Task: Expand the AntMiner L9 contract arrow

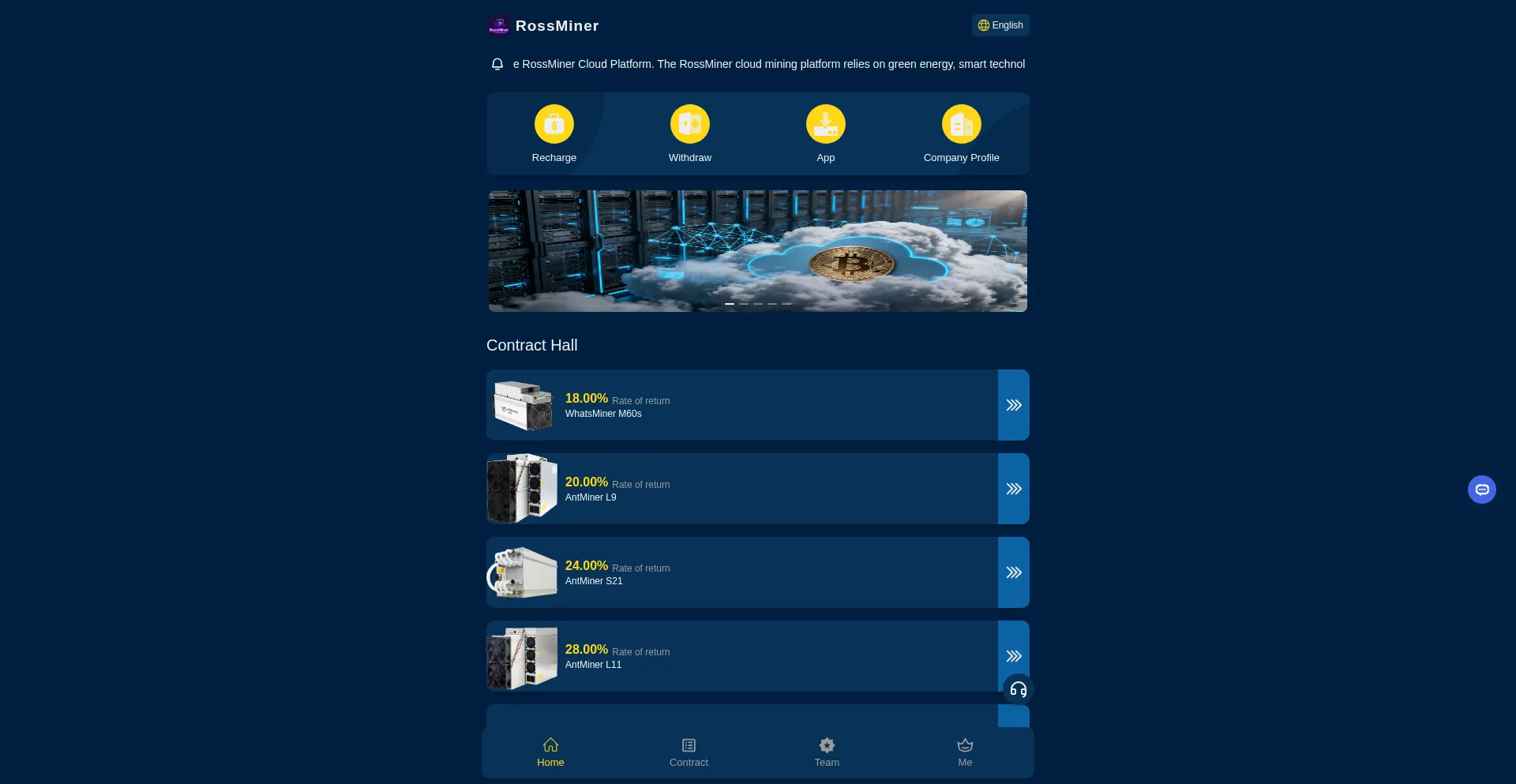Action: coord(1013,489)
